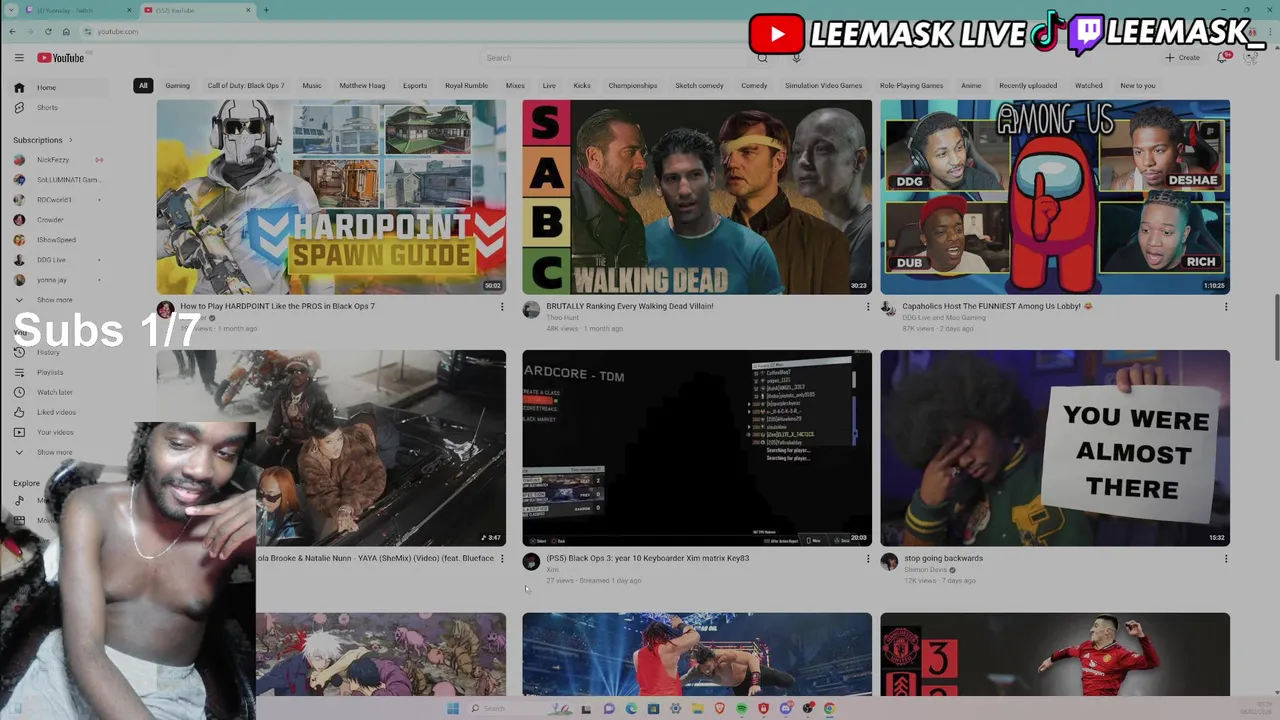
Task: Open the YouTube guide hamburger menu
Action: (19, 58)
